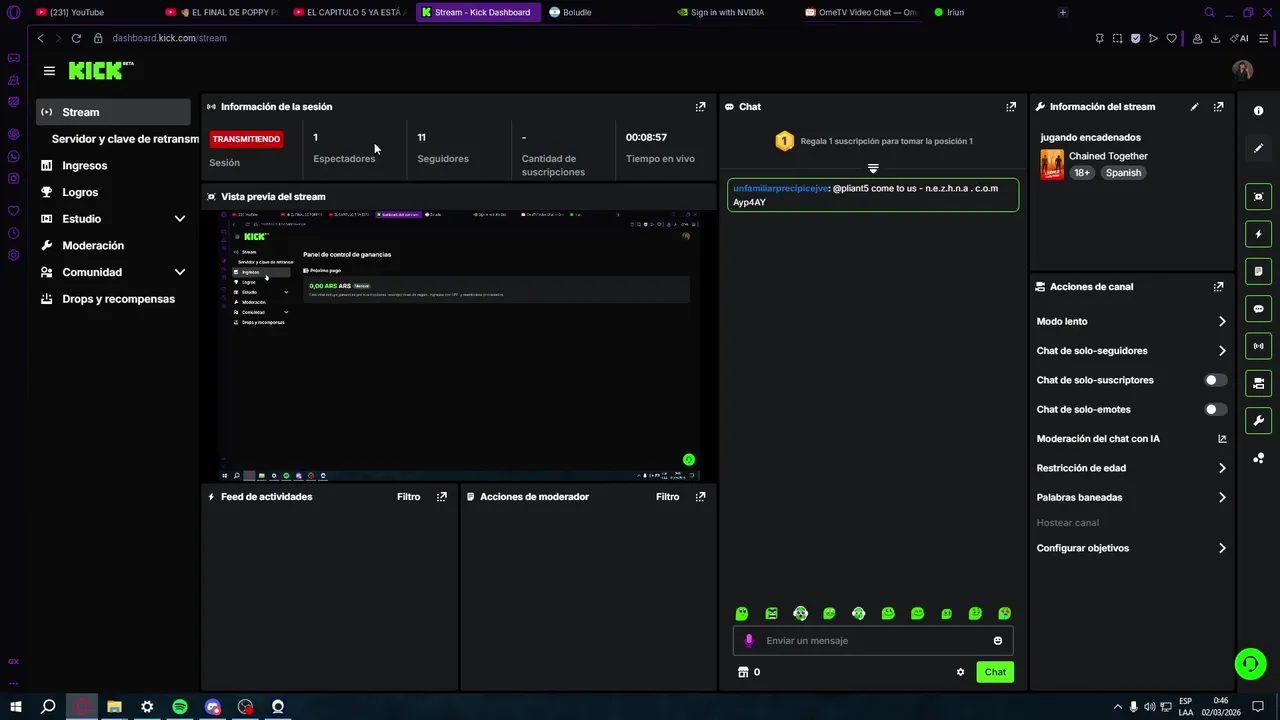Toggle the wrench widget in the right rail
The height and width of the screenshot is (720, 1280).
1258,421
